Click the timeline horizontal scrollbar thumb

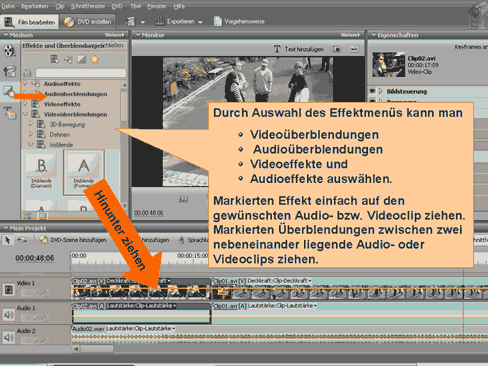(96, 349)
